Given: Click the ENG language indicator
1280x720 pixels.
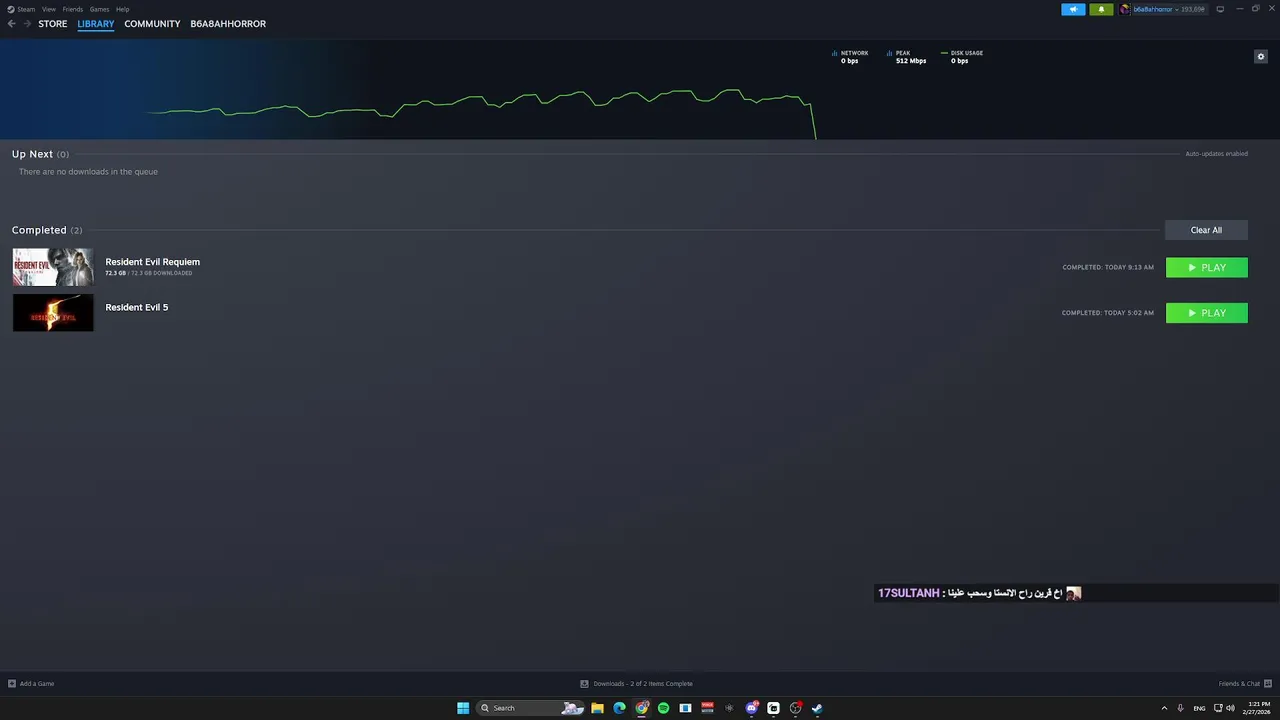Looking at the screenshot, I should tap(1199, 708).
